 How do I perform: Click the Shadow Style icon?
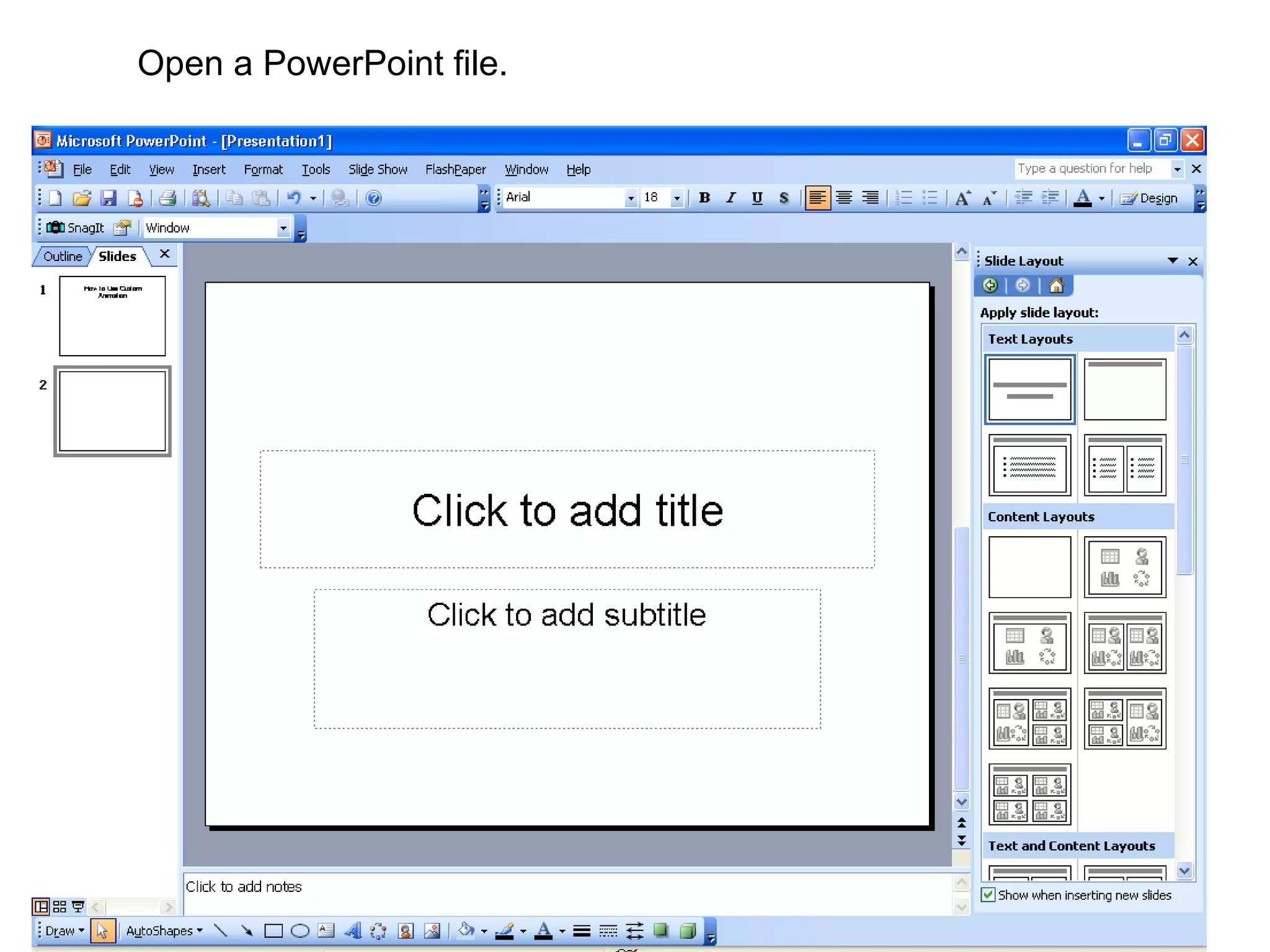(660, 930)
